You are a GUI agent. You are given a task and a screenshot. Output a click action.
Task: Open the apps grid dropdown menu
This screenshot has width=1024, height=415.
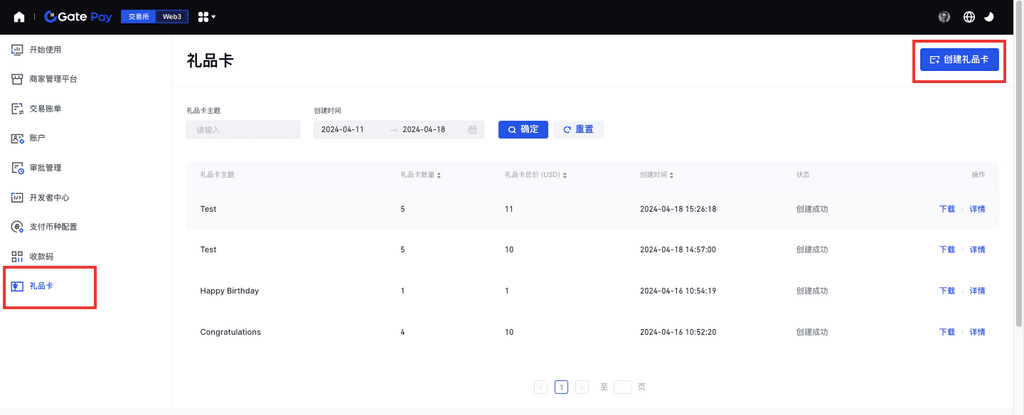(207, 17)
